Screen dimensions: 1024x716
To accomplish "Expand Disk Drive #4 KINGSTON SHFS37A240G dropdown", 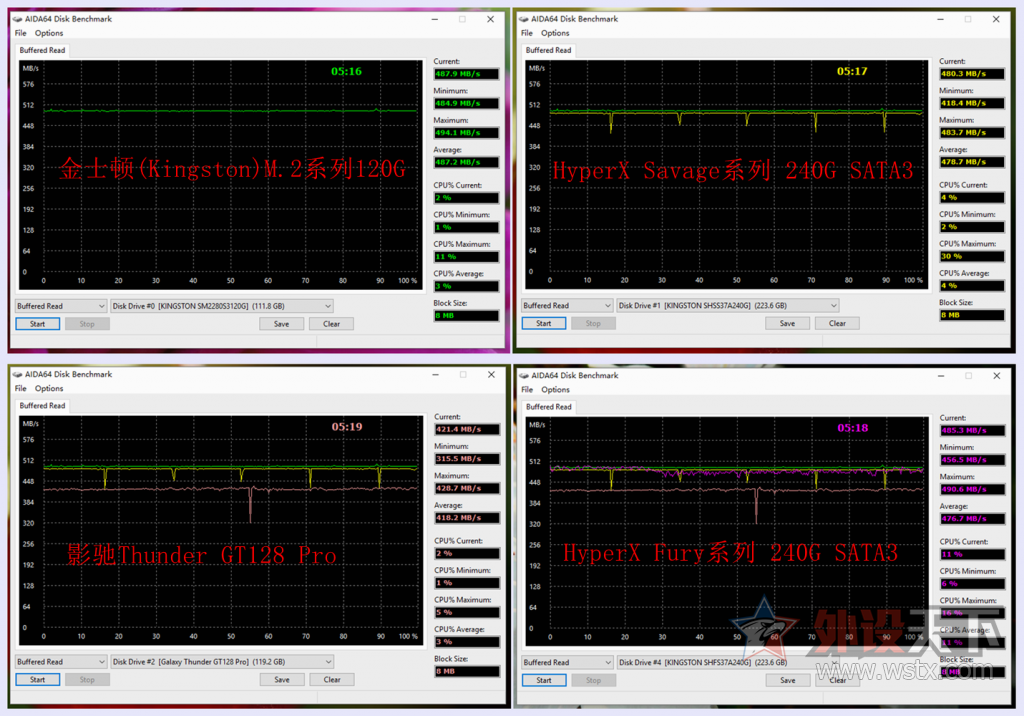I will [x=728, y=662].
